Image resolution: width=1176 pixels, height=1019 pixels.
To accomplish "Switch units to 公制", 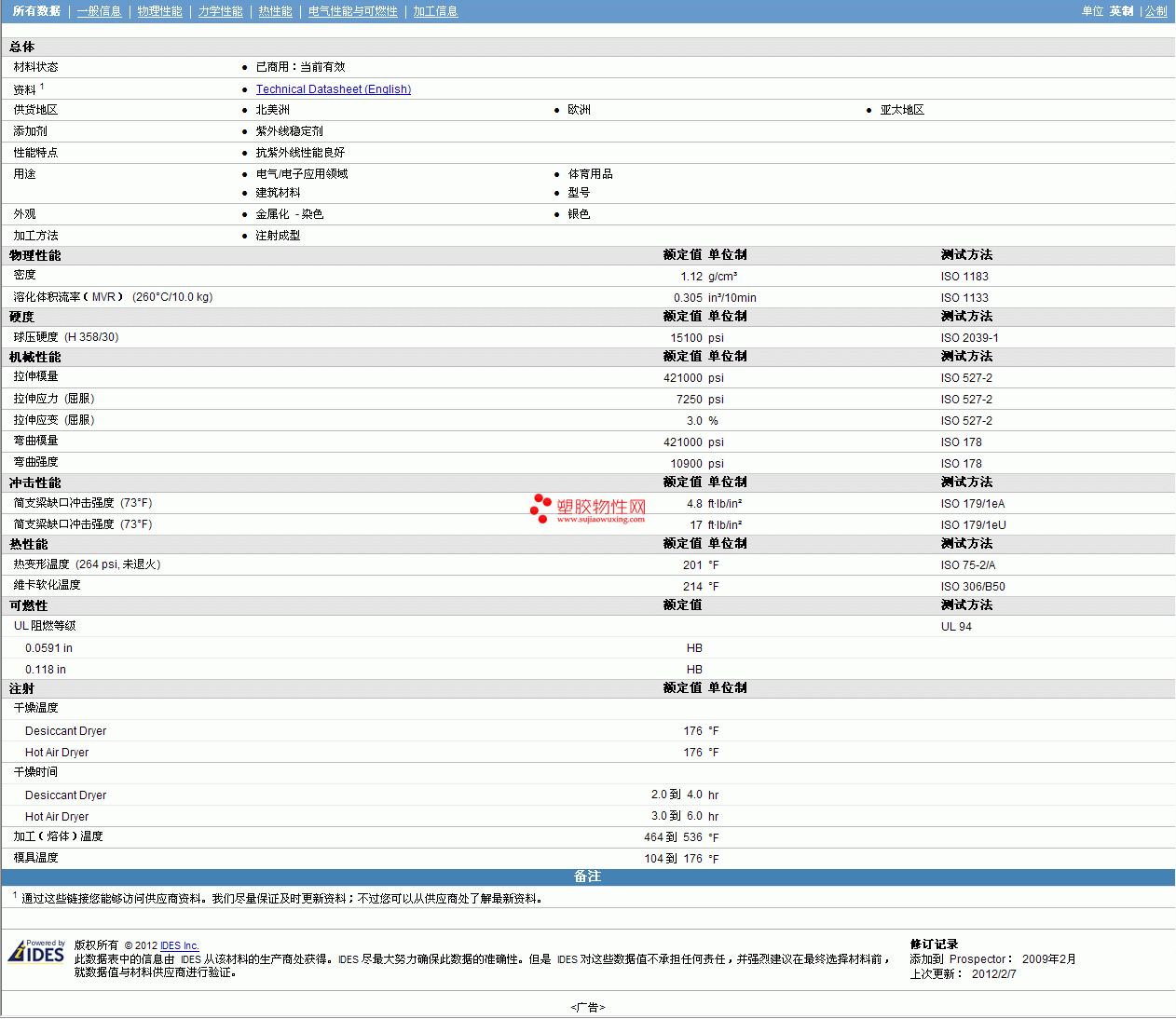I will (1155, 11).
